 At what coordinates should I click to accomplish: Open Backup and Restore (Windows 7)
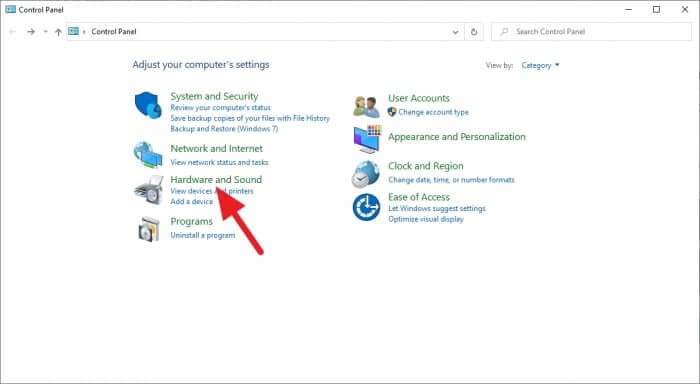224,129
